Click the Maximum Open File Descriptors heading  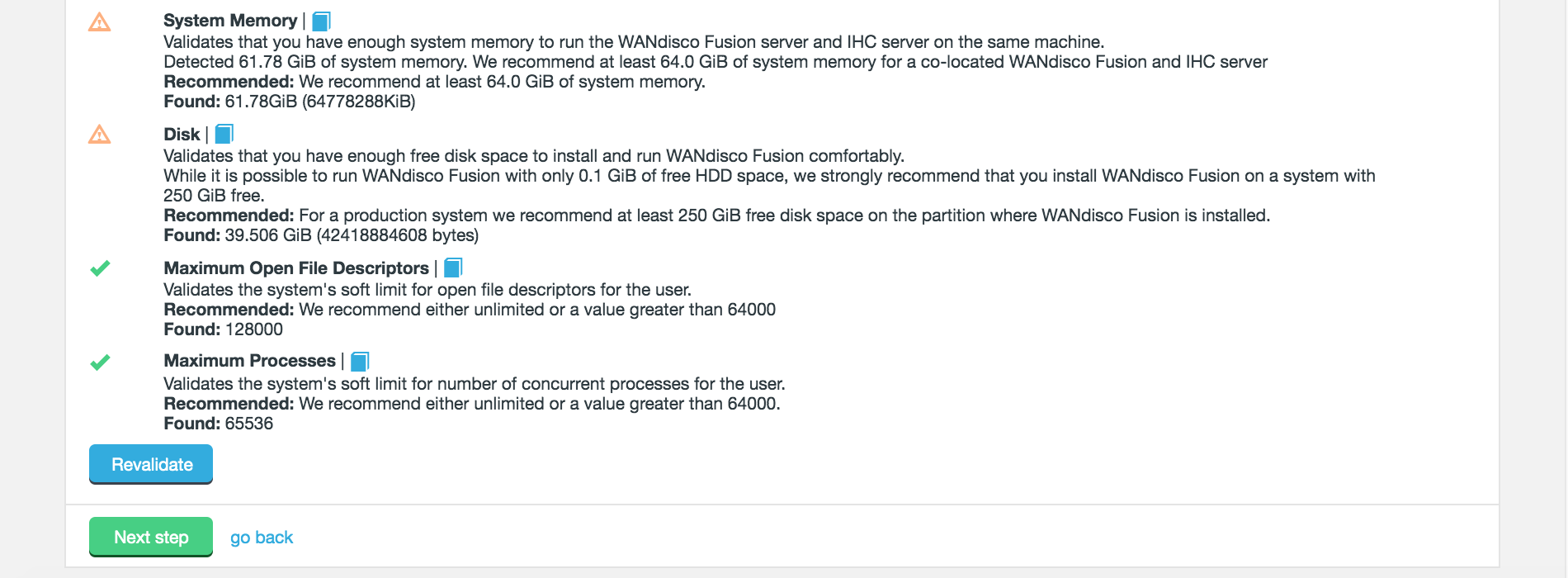coord(296,268)
